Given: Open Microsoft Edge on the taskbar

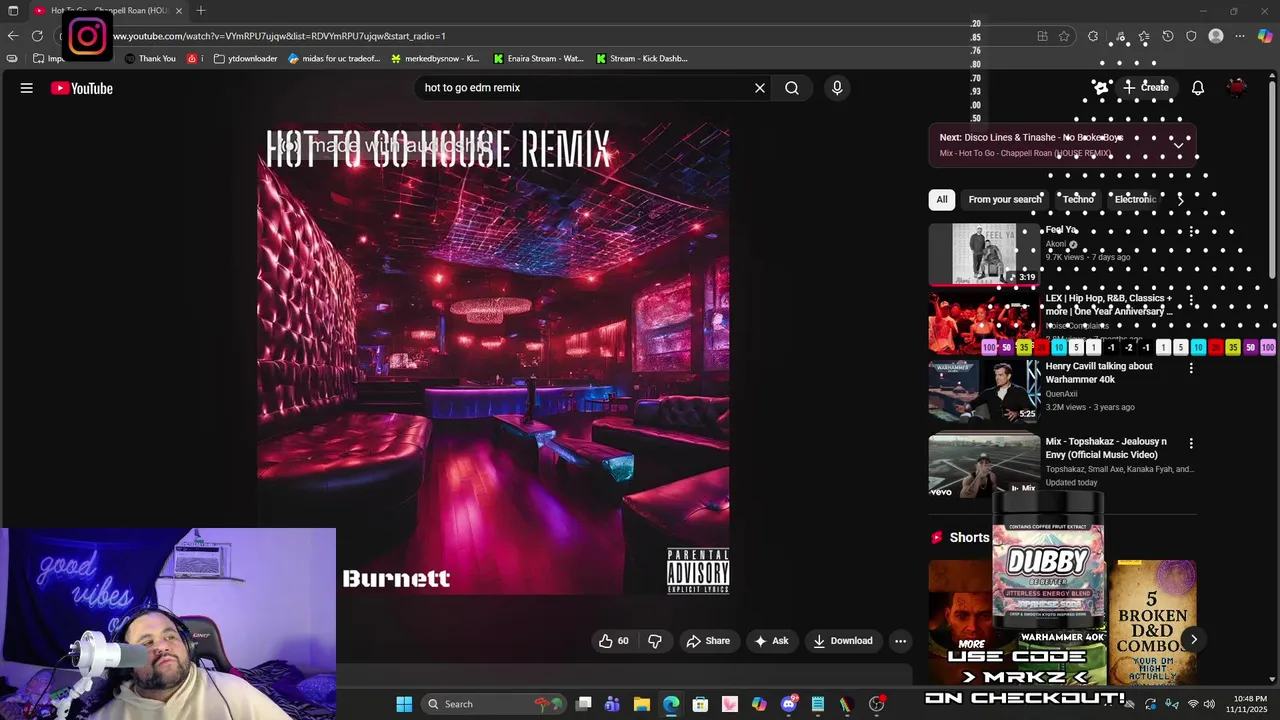Looking at the screenshot, I should (671, 704).
